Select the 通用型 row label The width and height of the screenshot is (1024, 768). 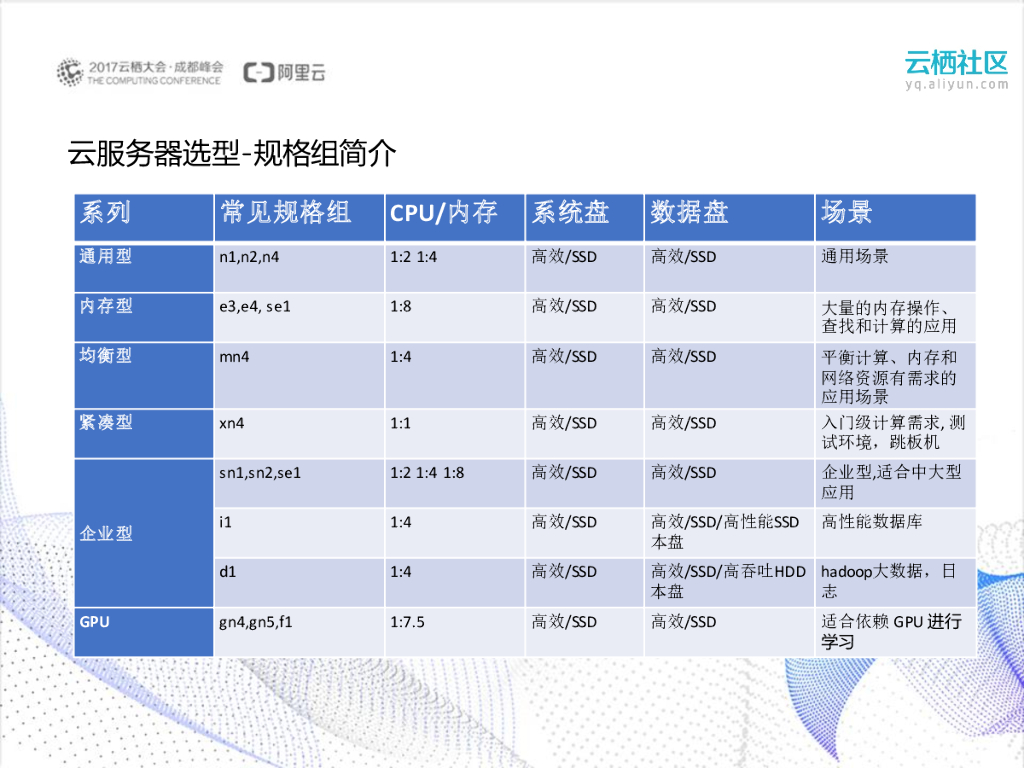point(106,256)
